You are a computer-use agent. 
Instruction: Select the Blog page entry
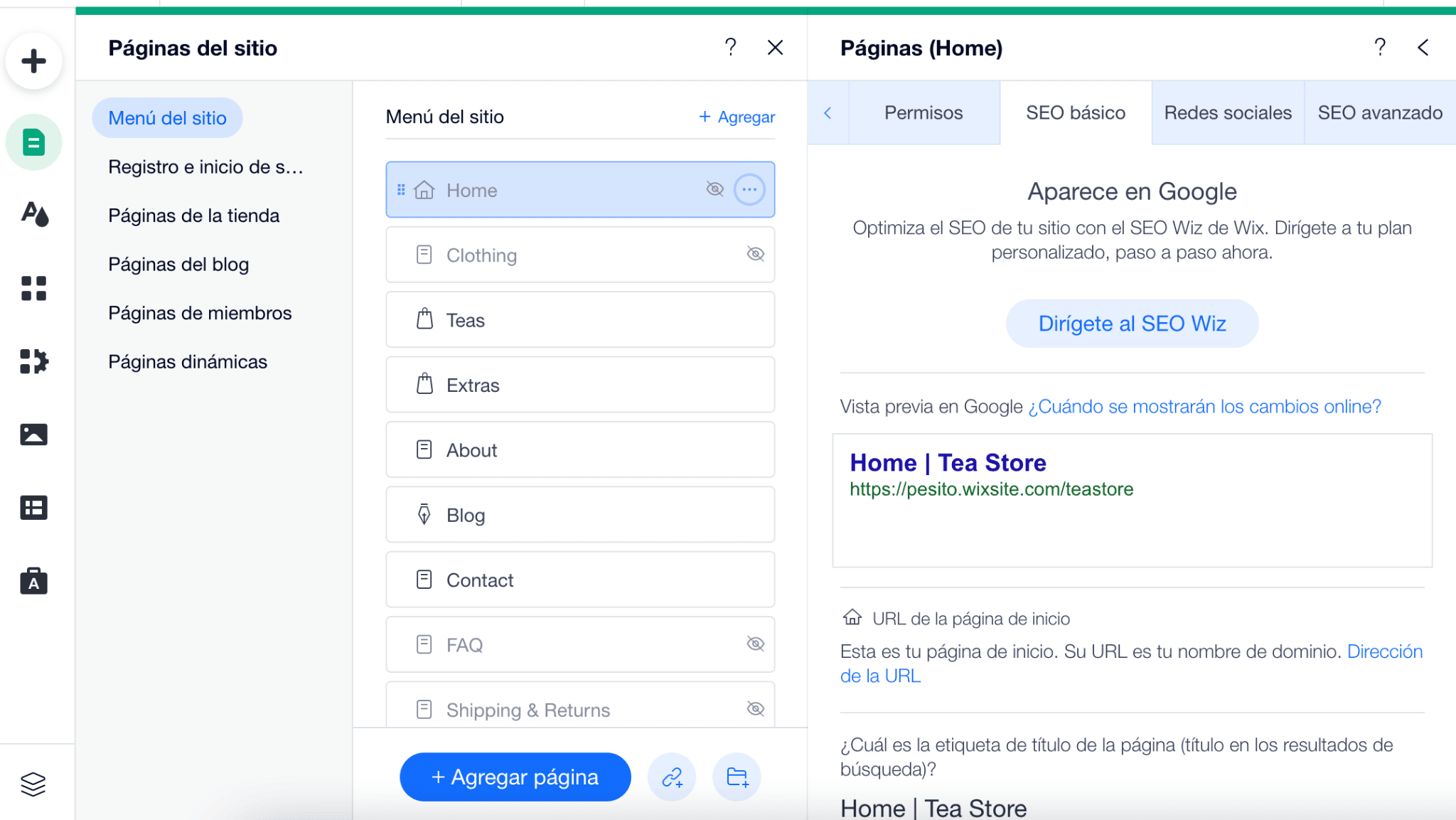(x=580, y=514)
